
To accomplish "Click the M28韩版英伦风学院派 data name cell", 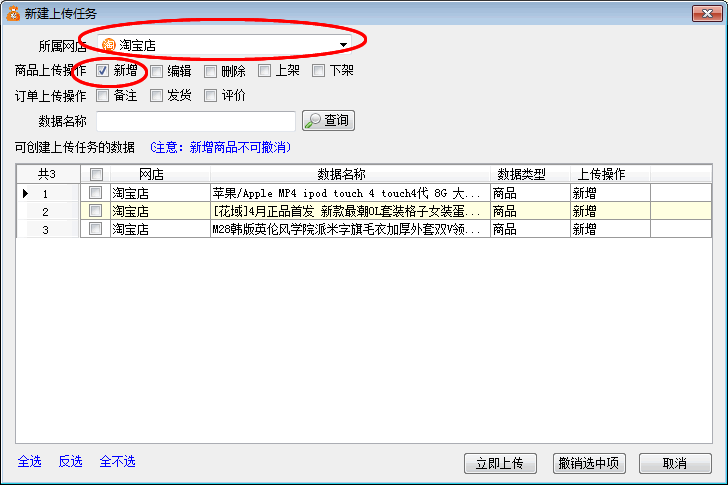I will pos(350,229).
